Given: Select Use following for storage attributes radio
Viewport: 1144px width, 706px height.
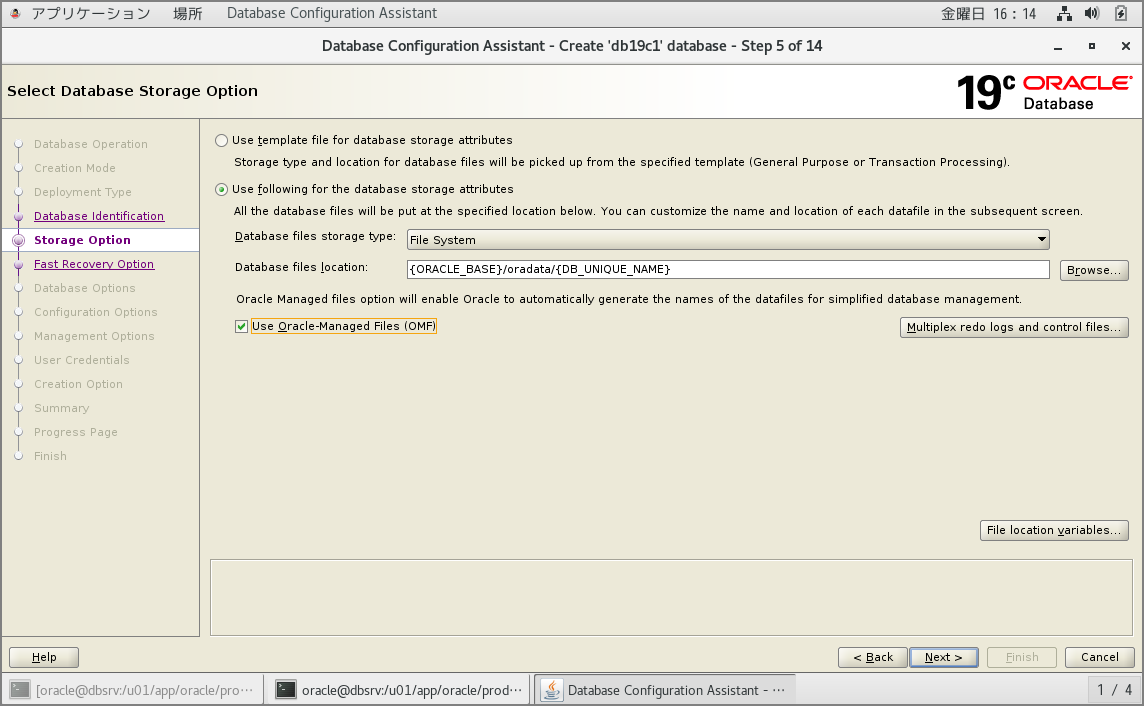Looking at the screenshot, I should point(221,190).
